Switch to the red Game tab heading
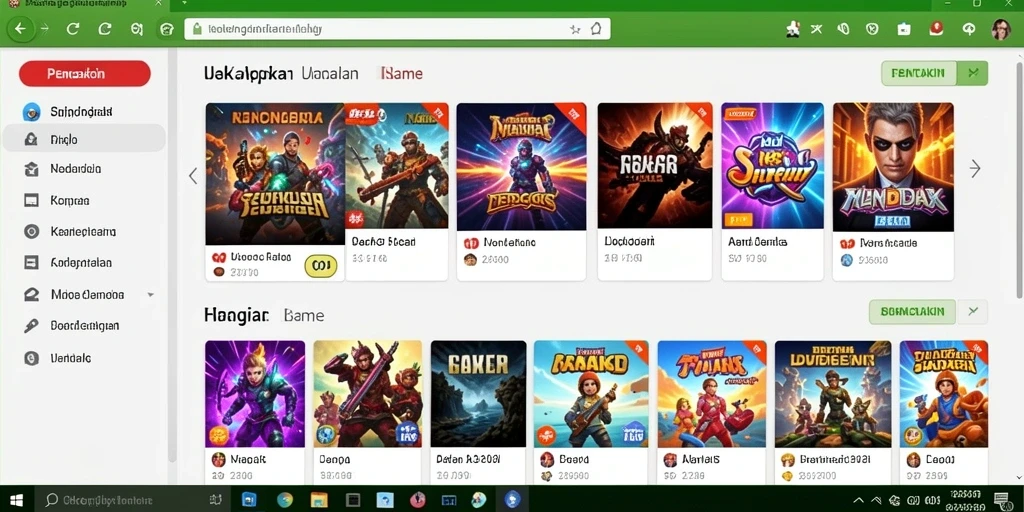The width and height of the screenshot is (1024, 512). pyautogui.click(x=402, y=74)
